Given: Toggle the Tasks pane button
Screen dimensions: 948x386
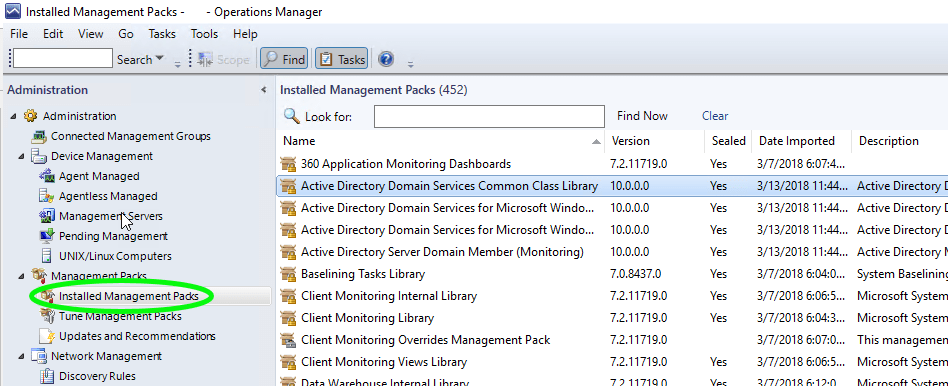Looking at the screenshot, I should point(342,59).
